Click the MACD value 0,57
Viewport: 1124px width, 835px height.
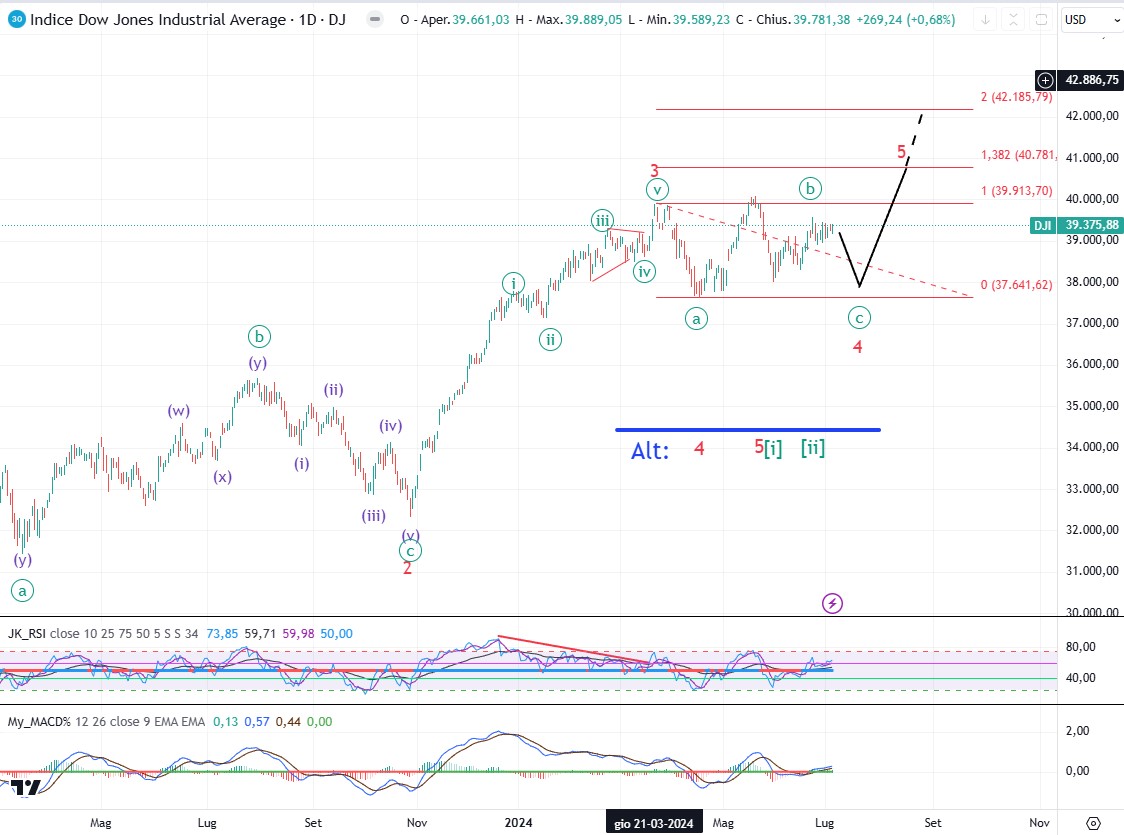[257, 722]
